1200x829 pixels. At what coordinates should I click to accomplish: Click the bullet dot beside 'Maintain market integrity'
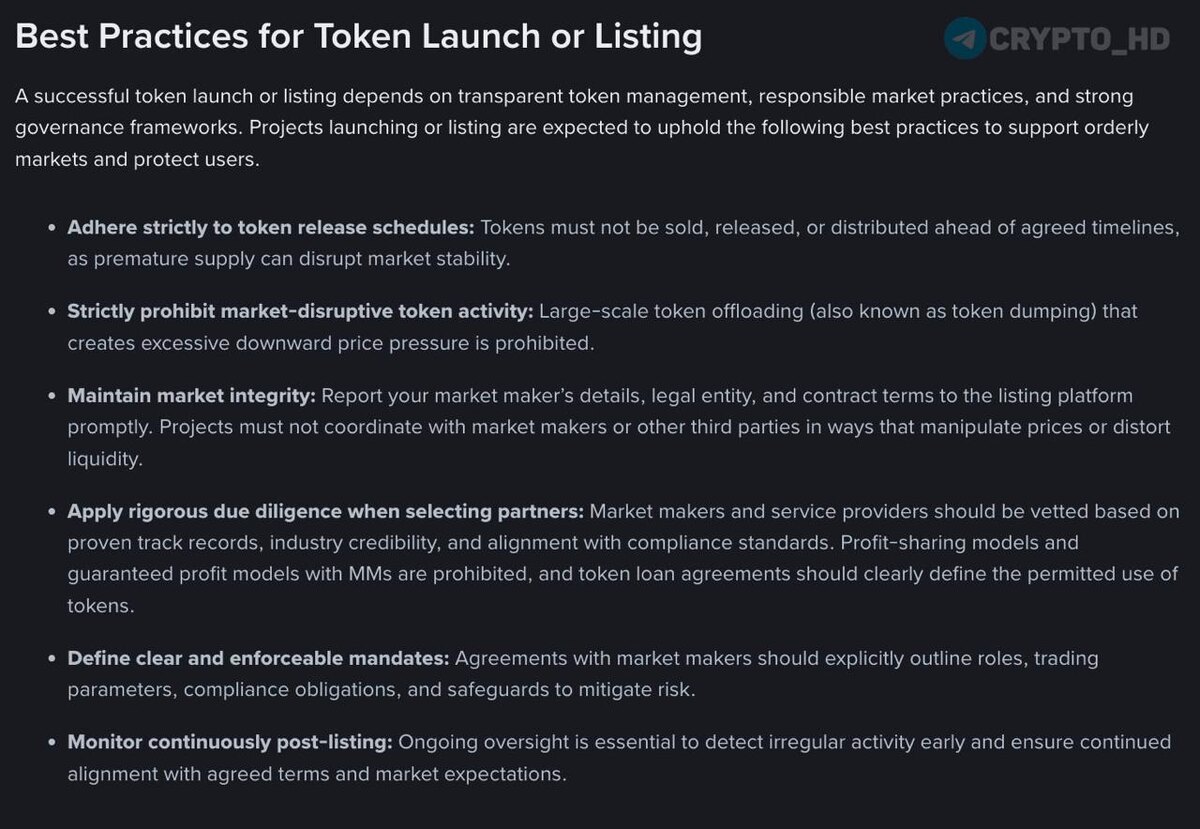[x=52, y=396]
